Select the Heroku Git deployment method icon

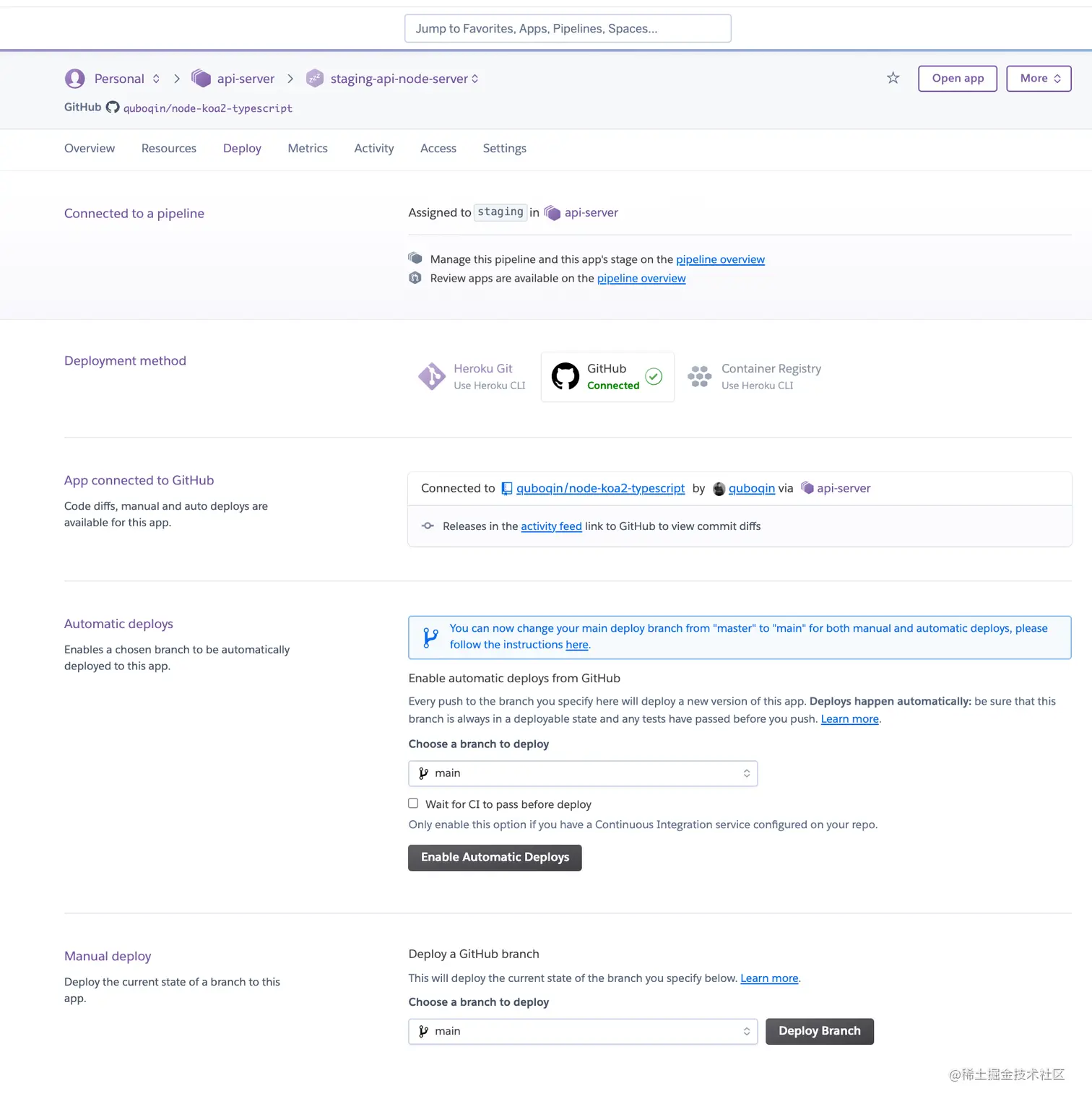(432, 376)
